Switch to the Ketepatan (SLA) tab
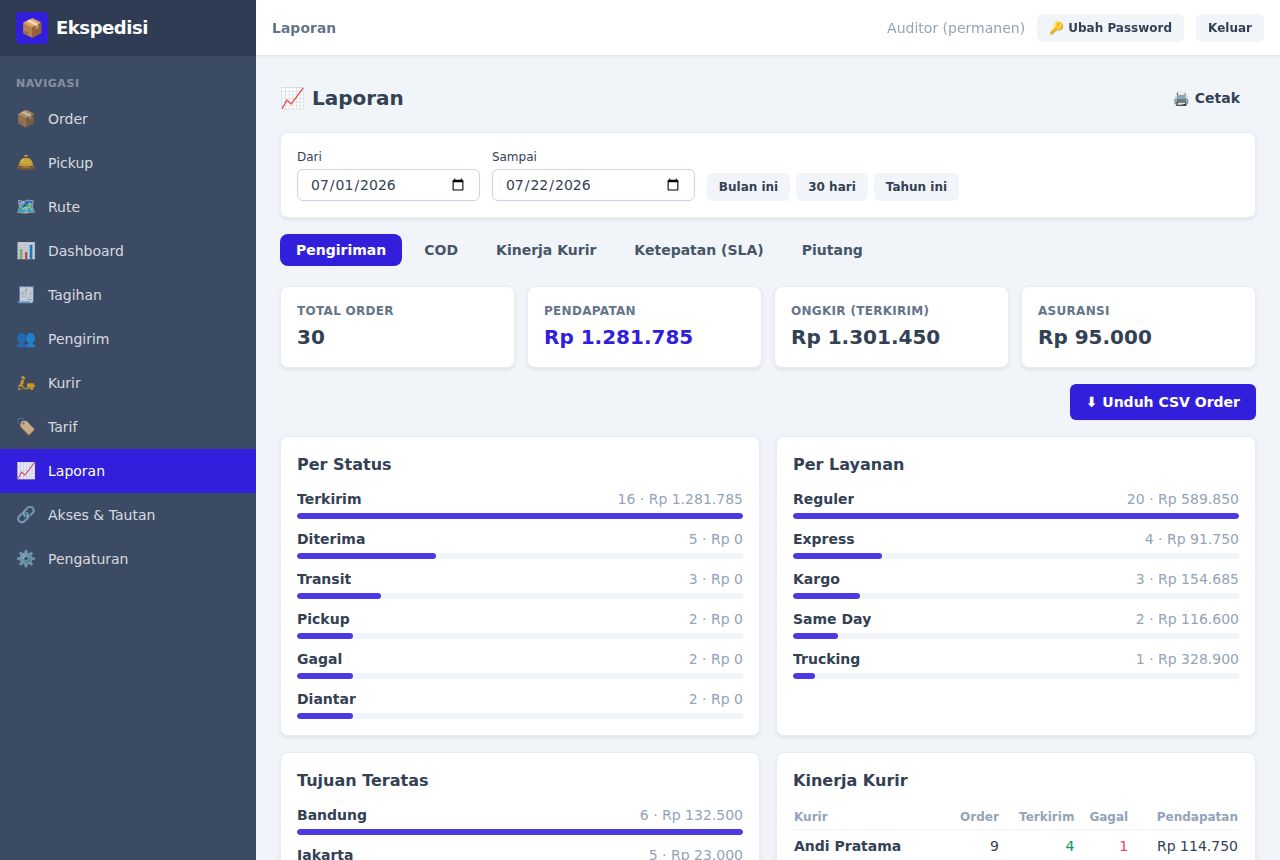The height and width of the screenshot is (860, 1280). [x=699, y=250]
